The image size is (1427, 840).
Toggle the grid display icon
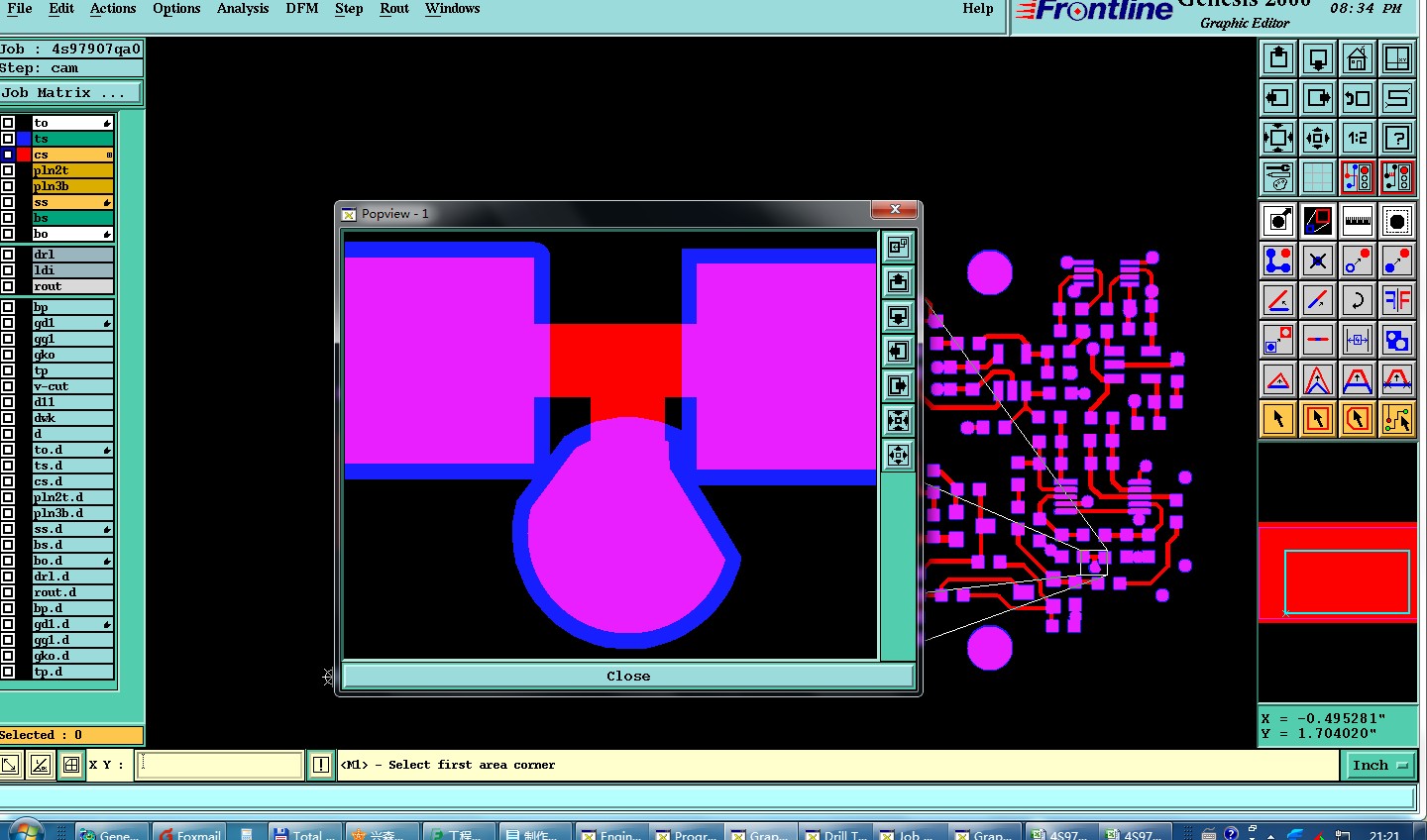point(1318,177)
